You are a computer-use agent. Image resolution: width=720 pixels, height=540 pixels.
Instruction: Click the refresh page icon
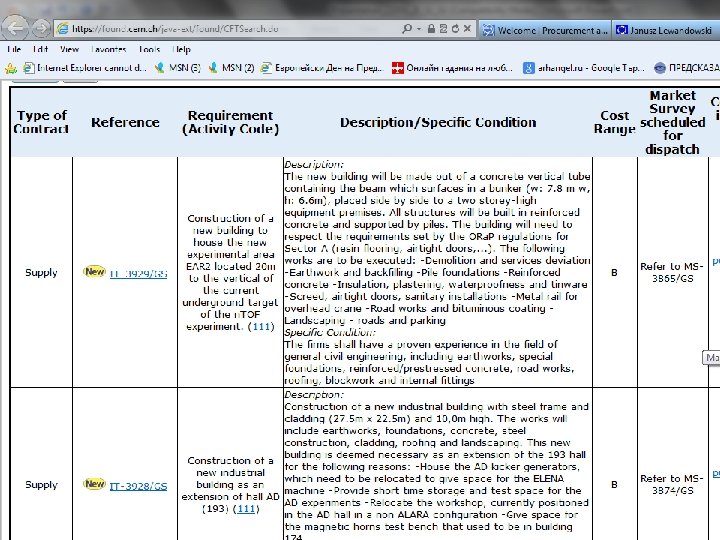tap(455, 28)
